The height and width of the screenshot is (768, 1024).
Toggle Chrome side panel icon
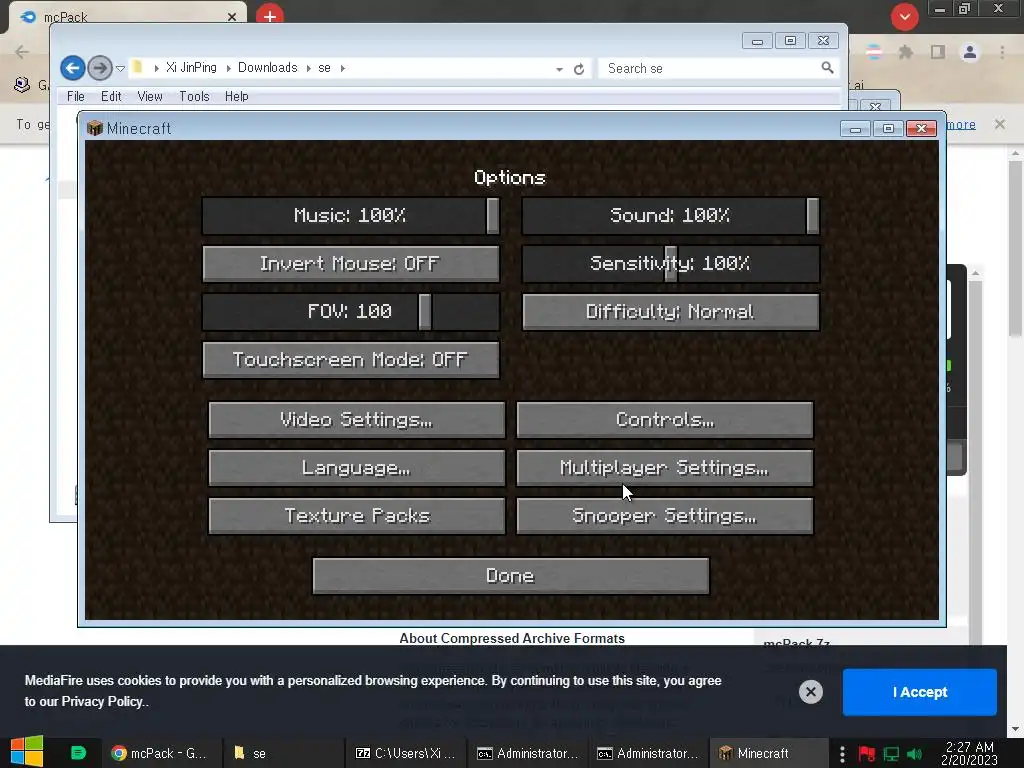click(938, 52)
